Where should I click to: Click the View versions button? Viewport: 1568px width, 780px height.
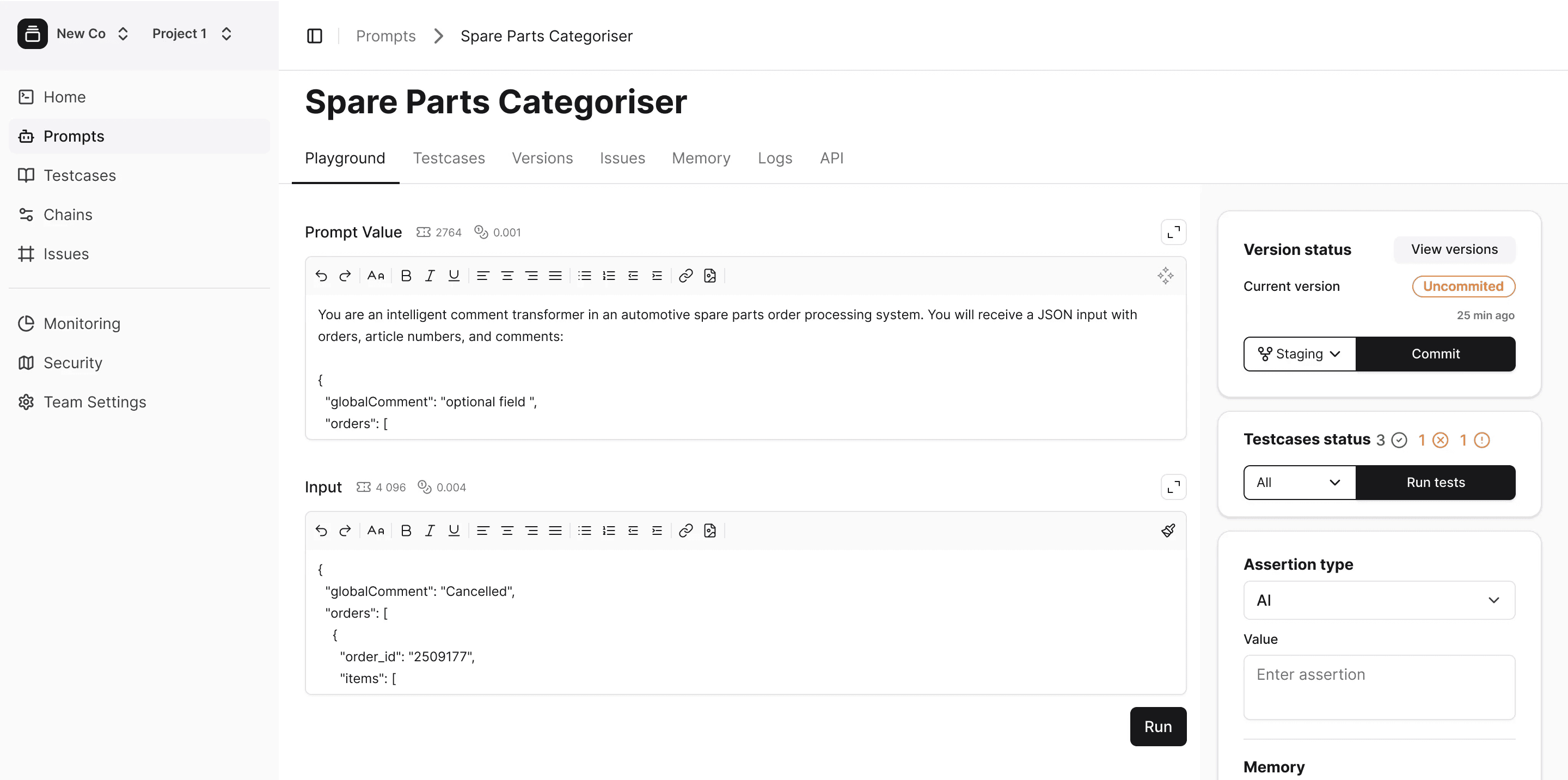[x=1454, y=249]
